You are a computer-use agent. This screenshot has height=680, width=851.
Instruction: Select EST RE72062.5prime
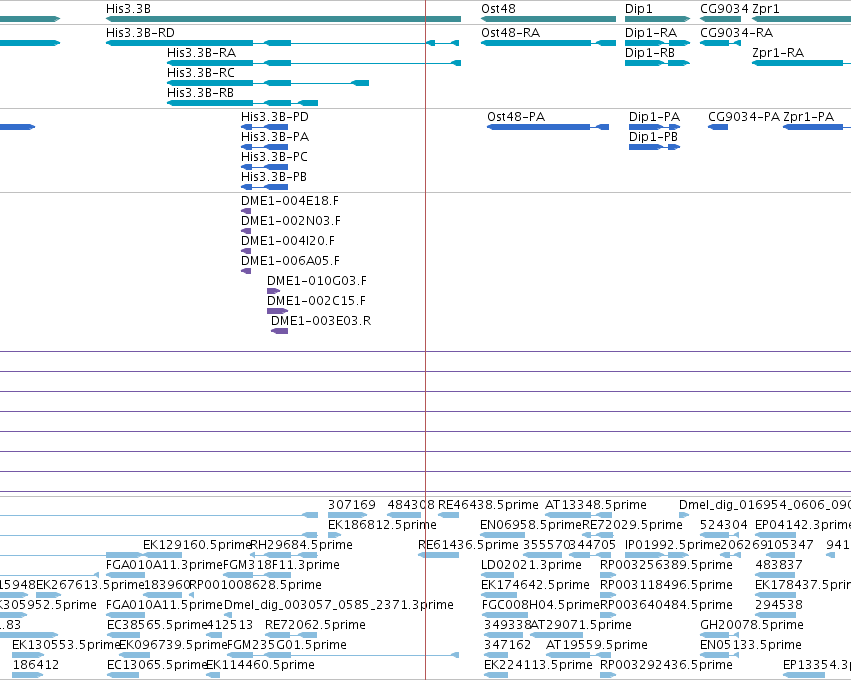291,635
